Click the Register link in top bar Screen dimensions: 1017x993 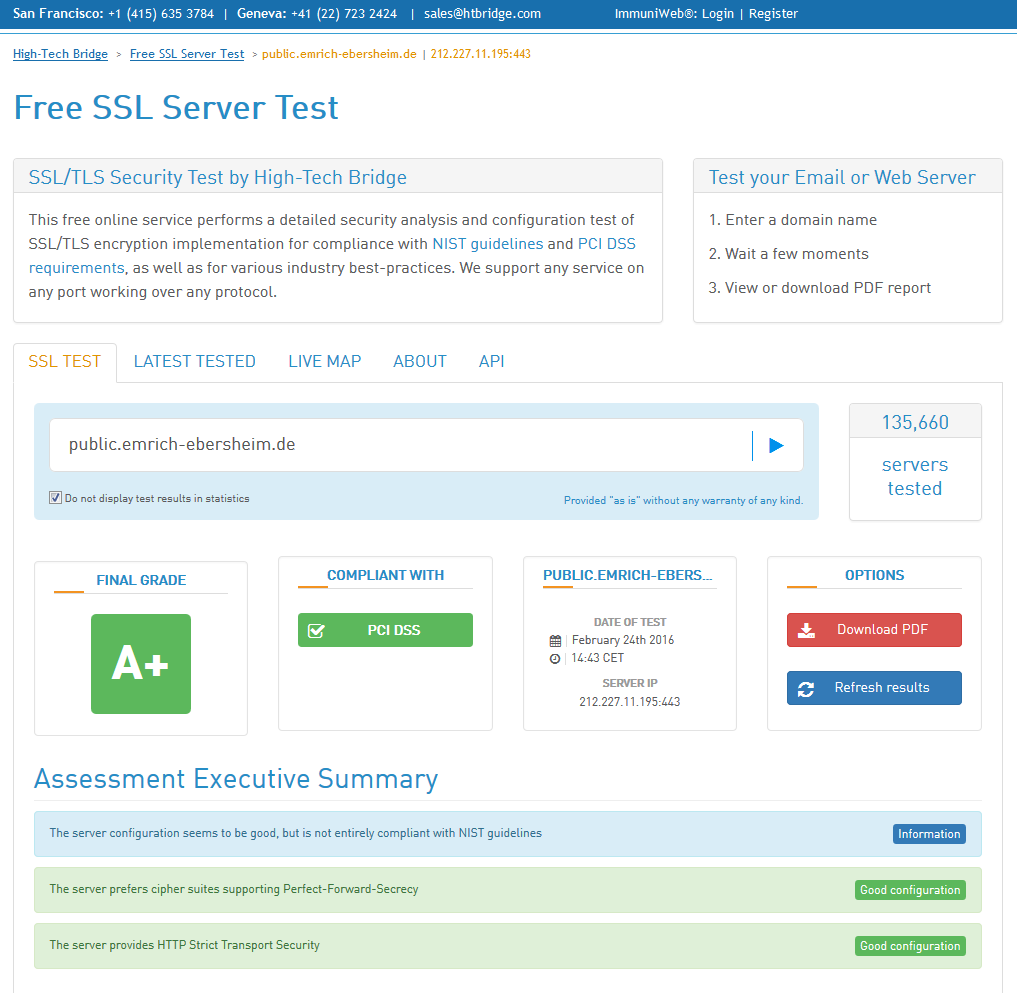pyautogui.click(x=773, y=14)
